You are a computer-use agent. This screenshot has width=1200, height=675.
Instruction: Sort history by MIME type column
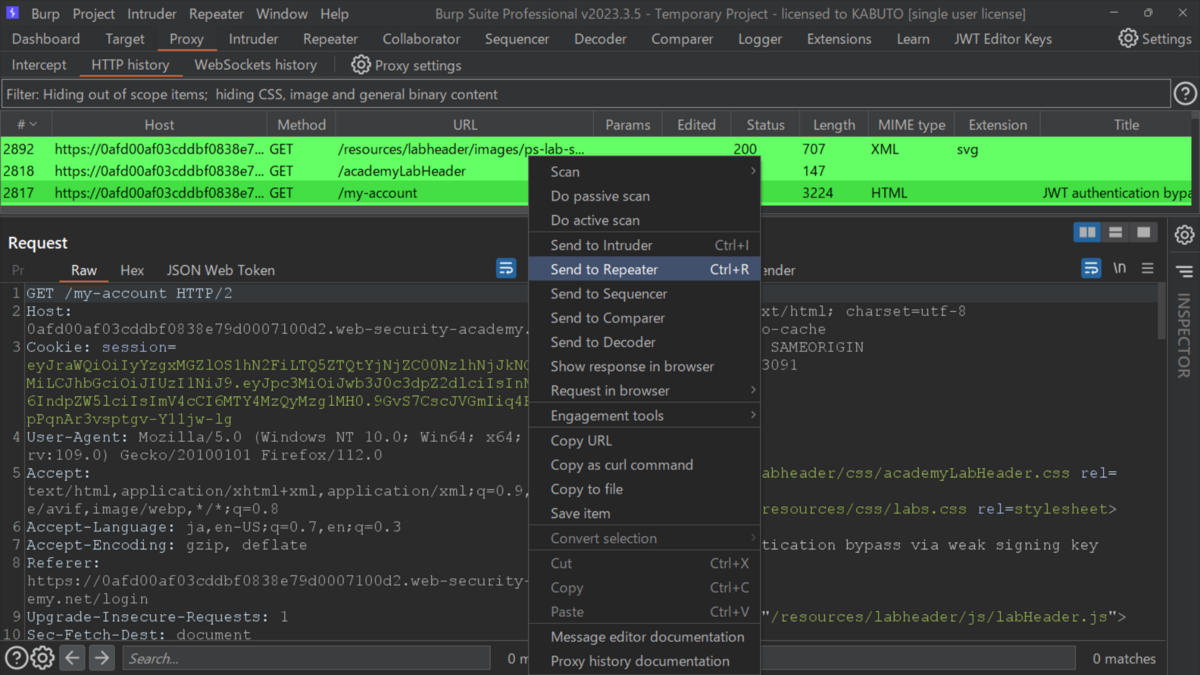tap(911, 125)
